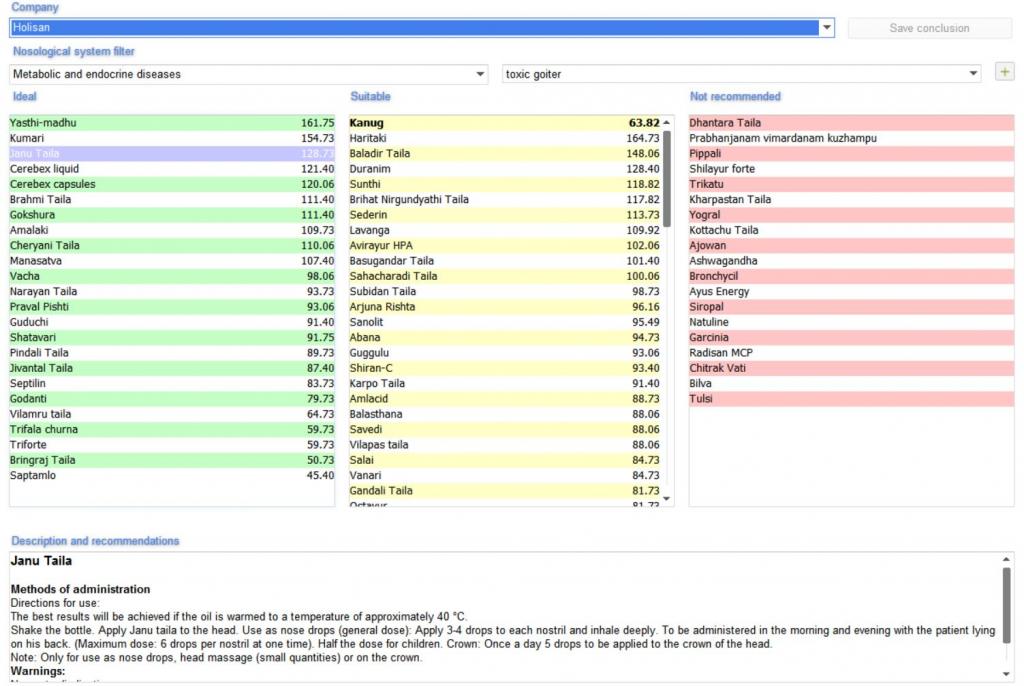
Task: Click the Tulsi row
Action: click(x=852, y=399)
